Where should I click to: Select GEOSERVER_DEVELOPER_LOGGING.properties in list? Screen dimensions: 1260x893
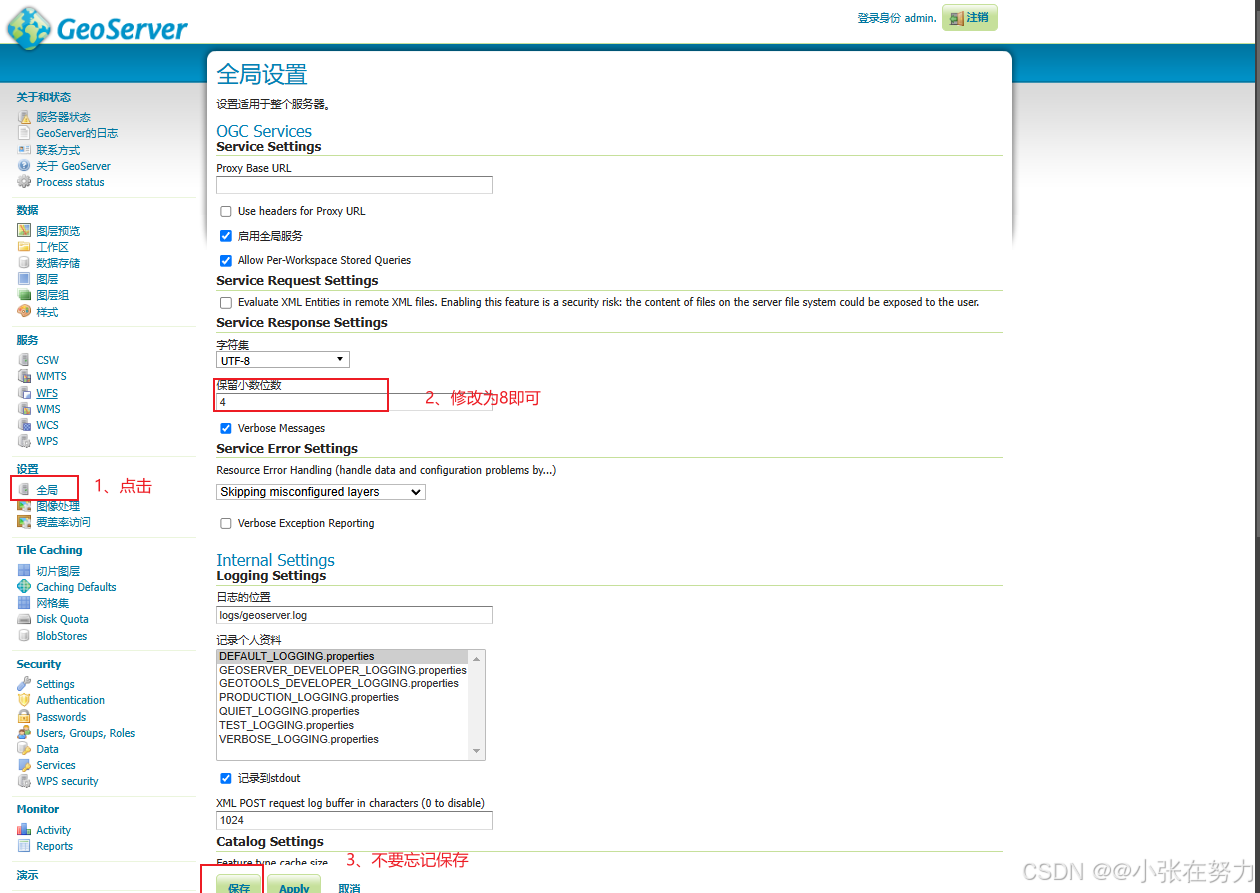[342, 670]
